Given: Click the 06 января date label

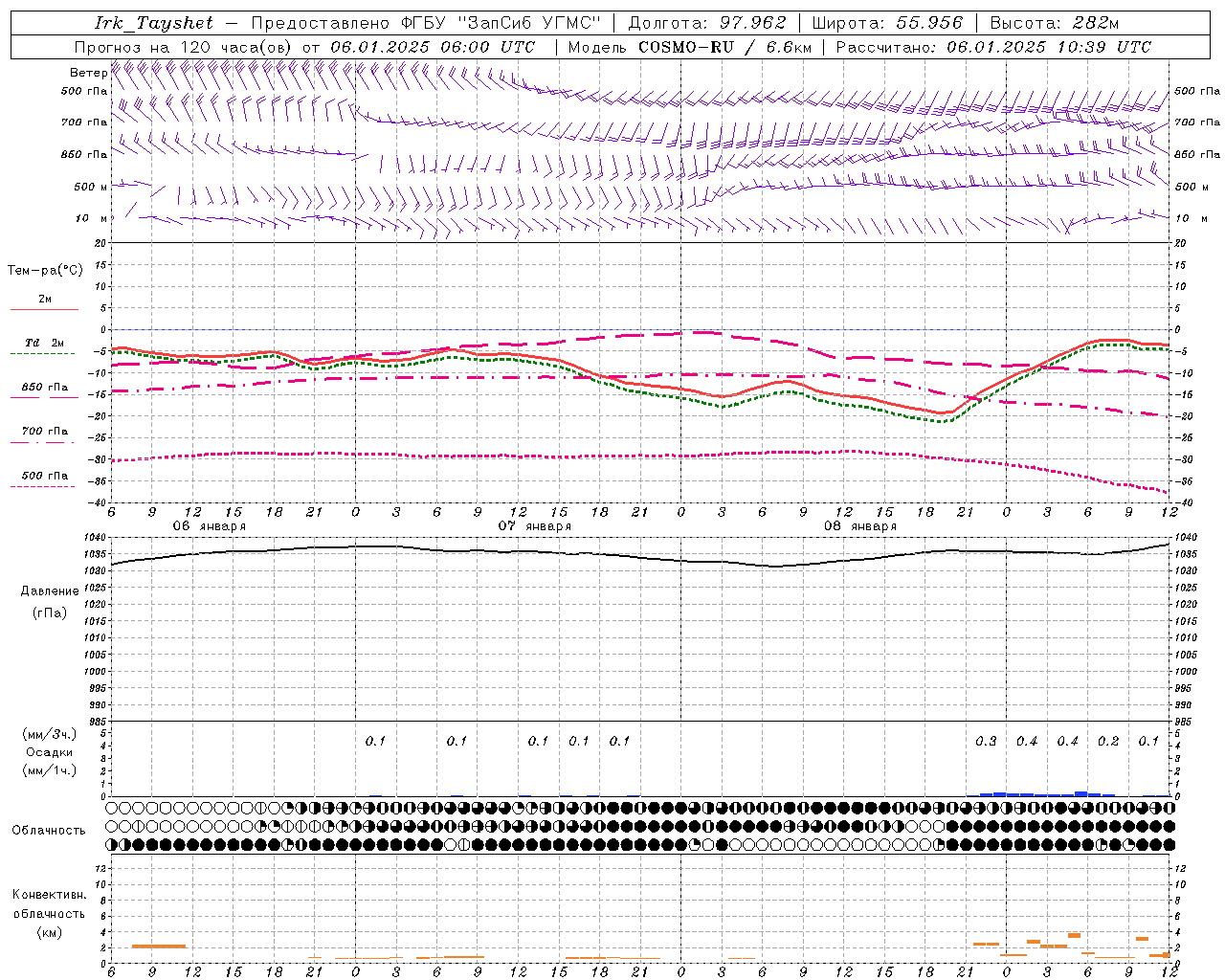Looking at the screenshot, I should [x=209, y=526].
